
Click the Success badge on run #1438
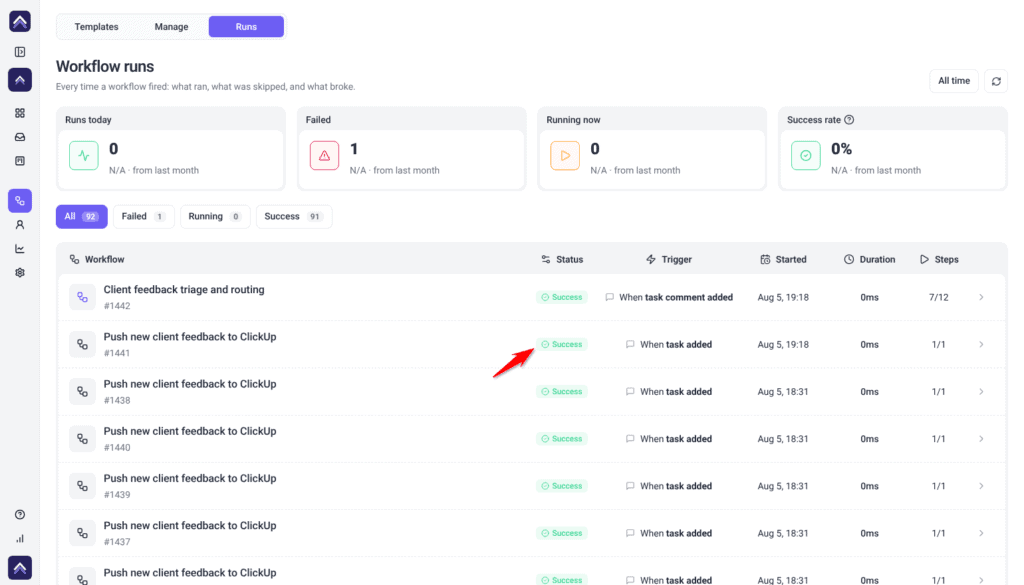click(x=562, y=392)
